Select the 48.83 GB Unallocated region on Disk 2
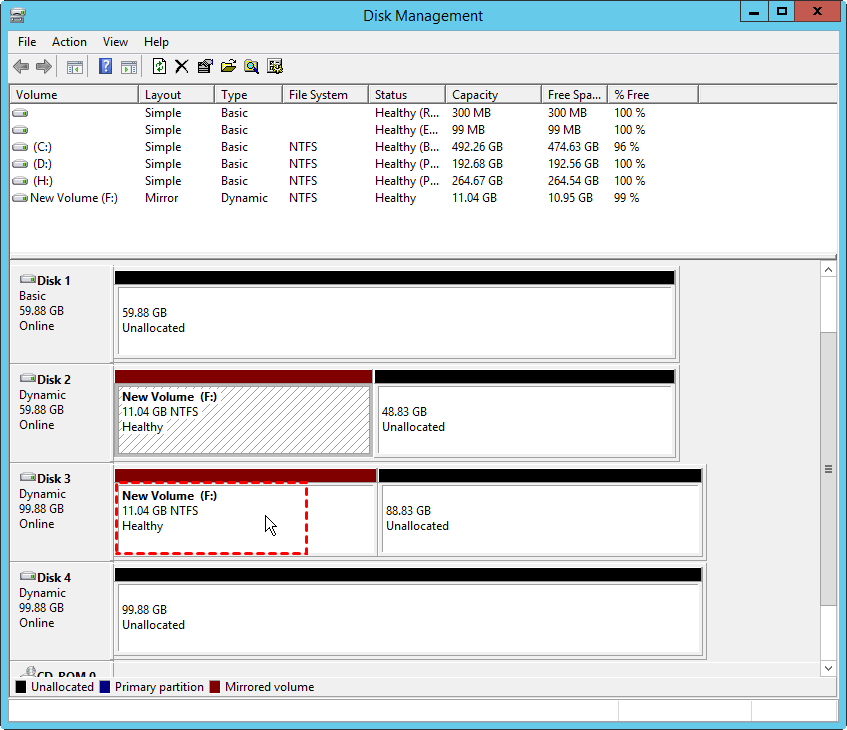The image size is (847, 730). pyautogui.click(x=526, y=419)
